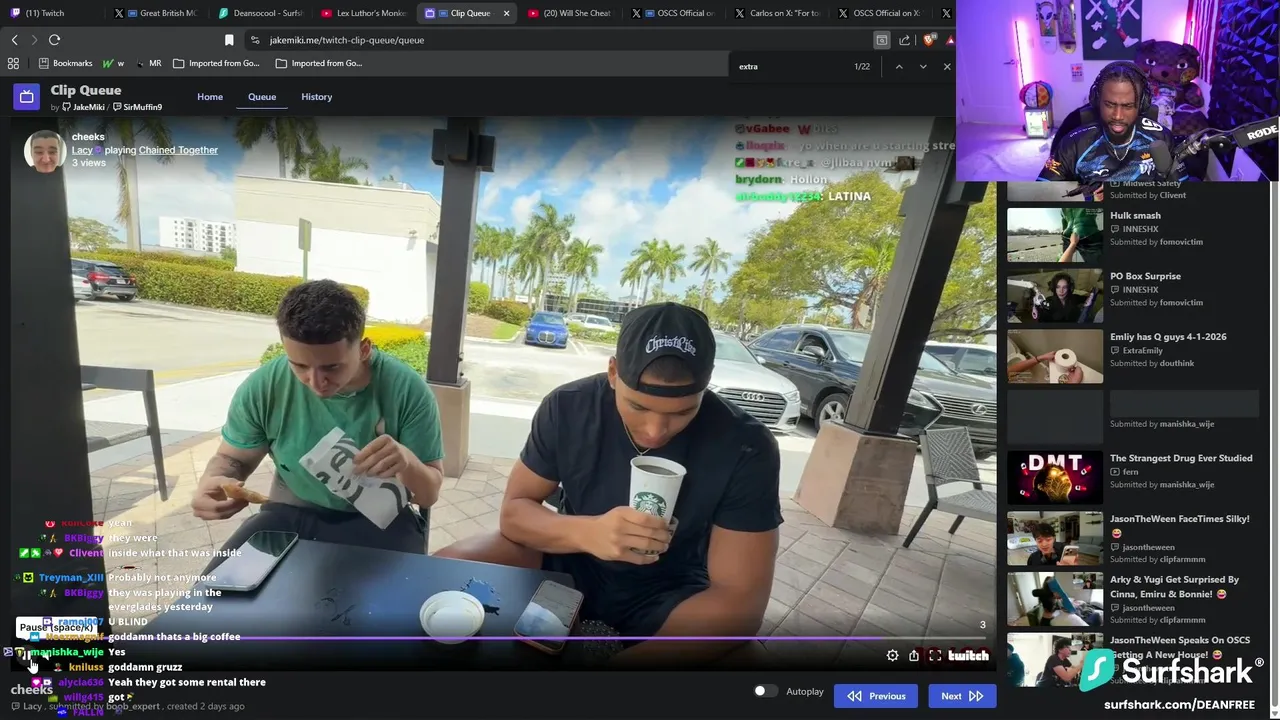
Task: Switch to the "Lex Luthor's Monke" tab
Action: click(x=364, y=13)
